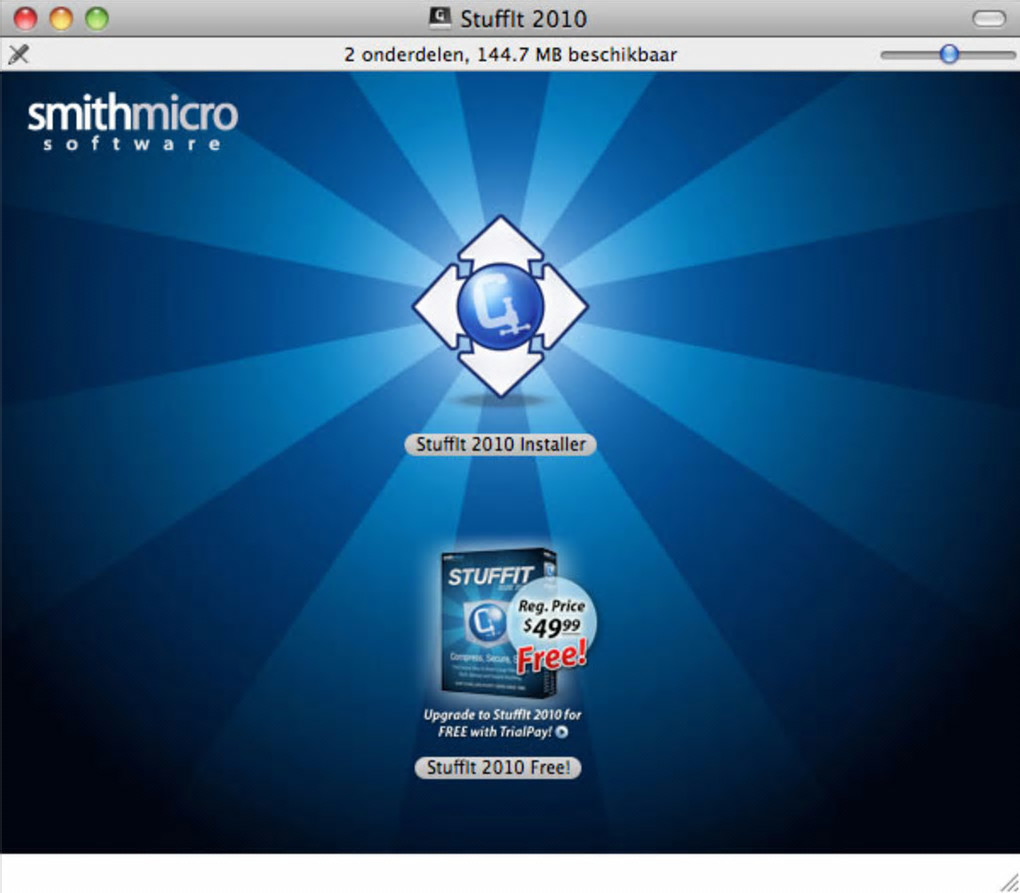Click the window resize grip corner
Viewport: 1020px width, 893px height.
point(1009,882)
